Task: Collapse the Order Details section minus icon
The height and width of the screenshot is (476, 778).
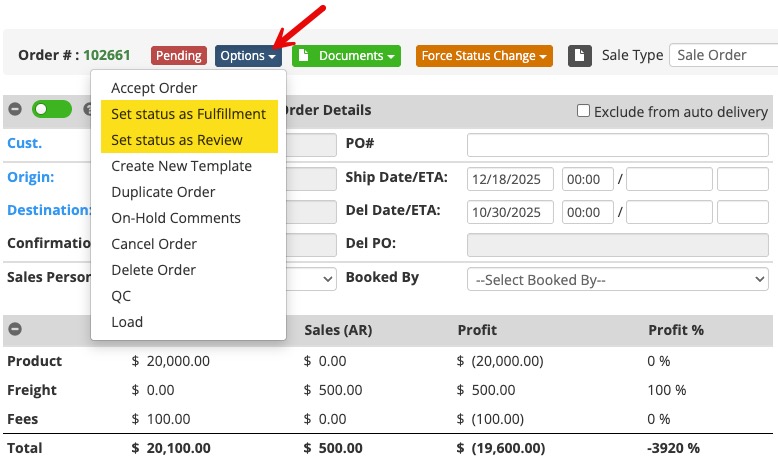Action: [16, 110]
